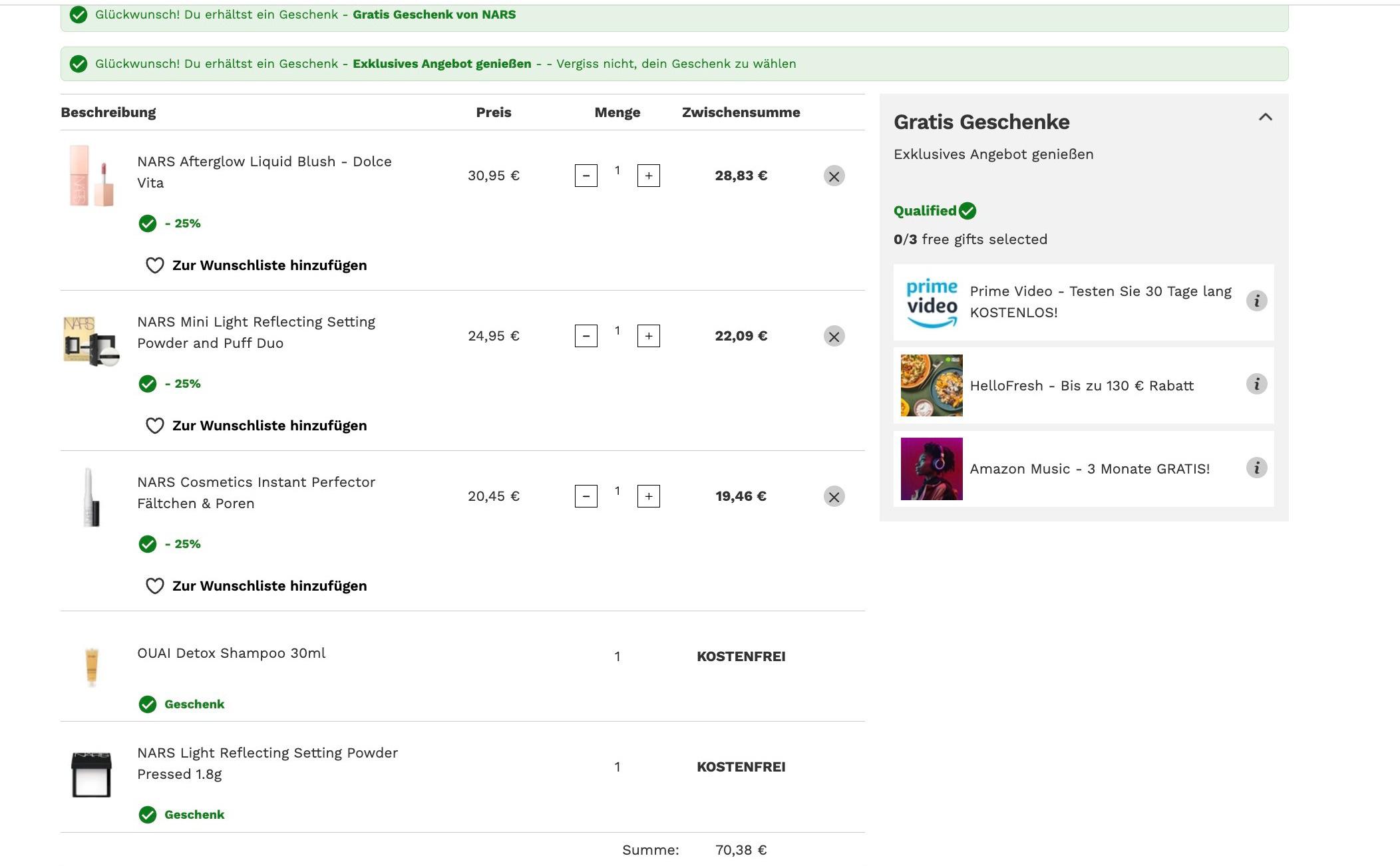Click green checkmark in Exklusives Angebot banner
1400x866 pixels.
[79, 64]
